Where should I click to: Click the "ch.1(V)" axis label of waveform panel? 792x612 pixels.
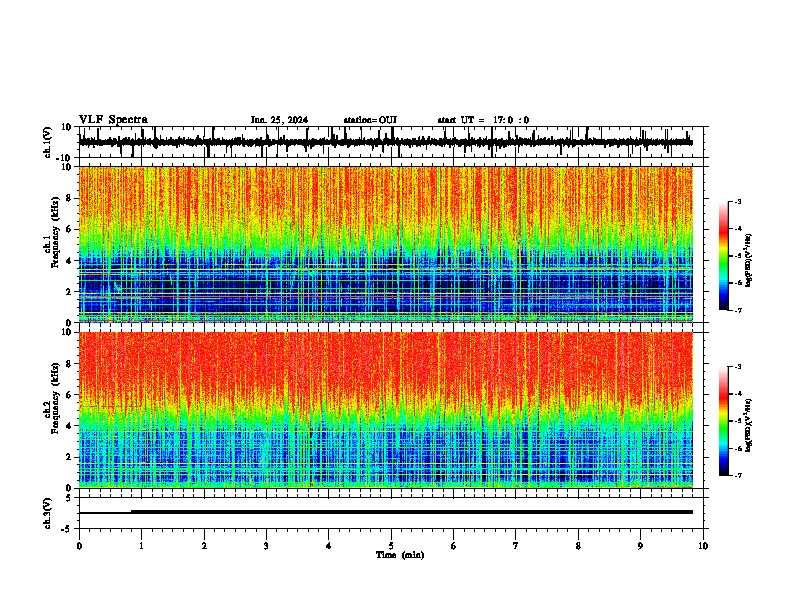pyautogui.click(x=47, y=142)
